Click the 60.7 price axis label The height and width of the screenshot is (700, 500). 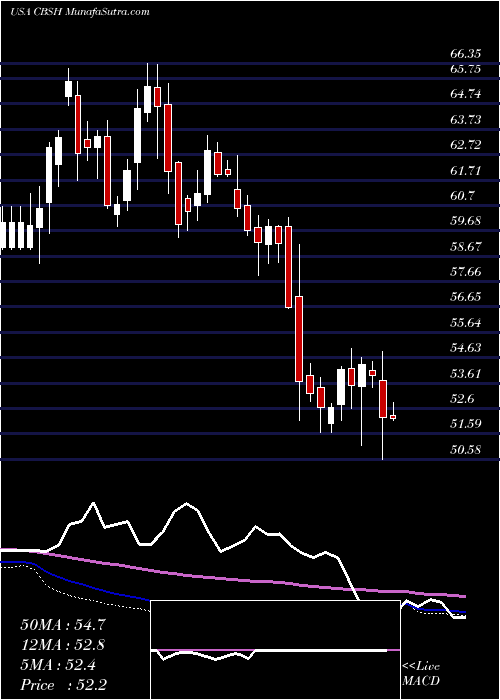(462, 196)
